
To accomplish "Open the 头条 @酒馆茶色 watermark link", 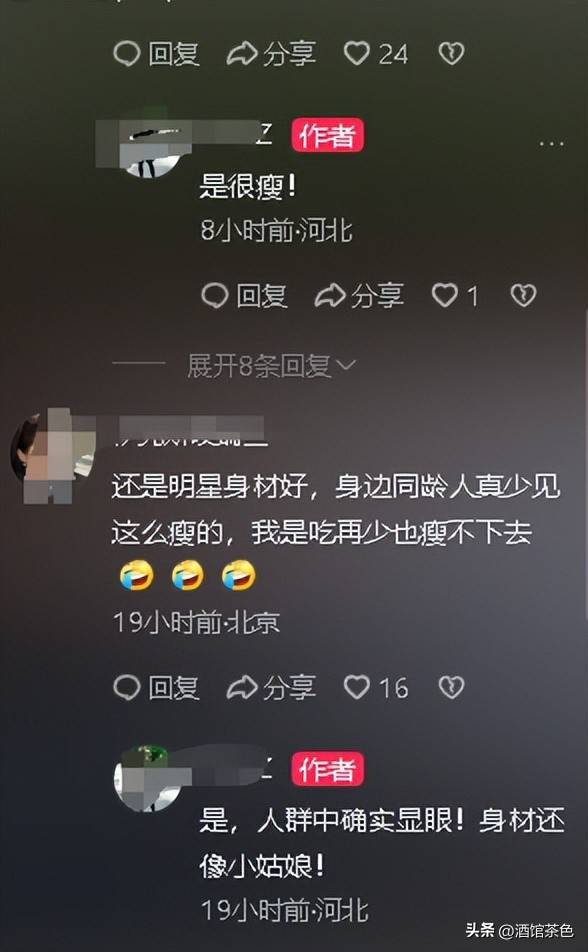I will (519, 930).
